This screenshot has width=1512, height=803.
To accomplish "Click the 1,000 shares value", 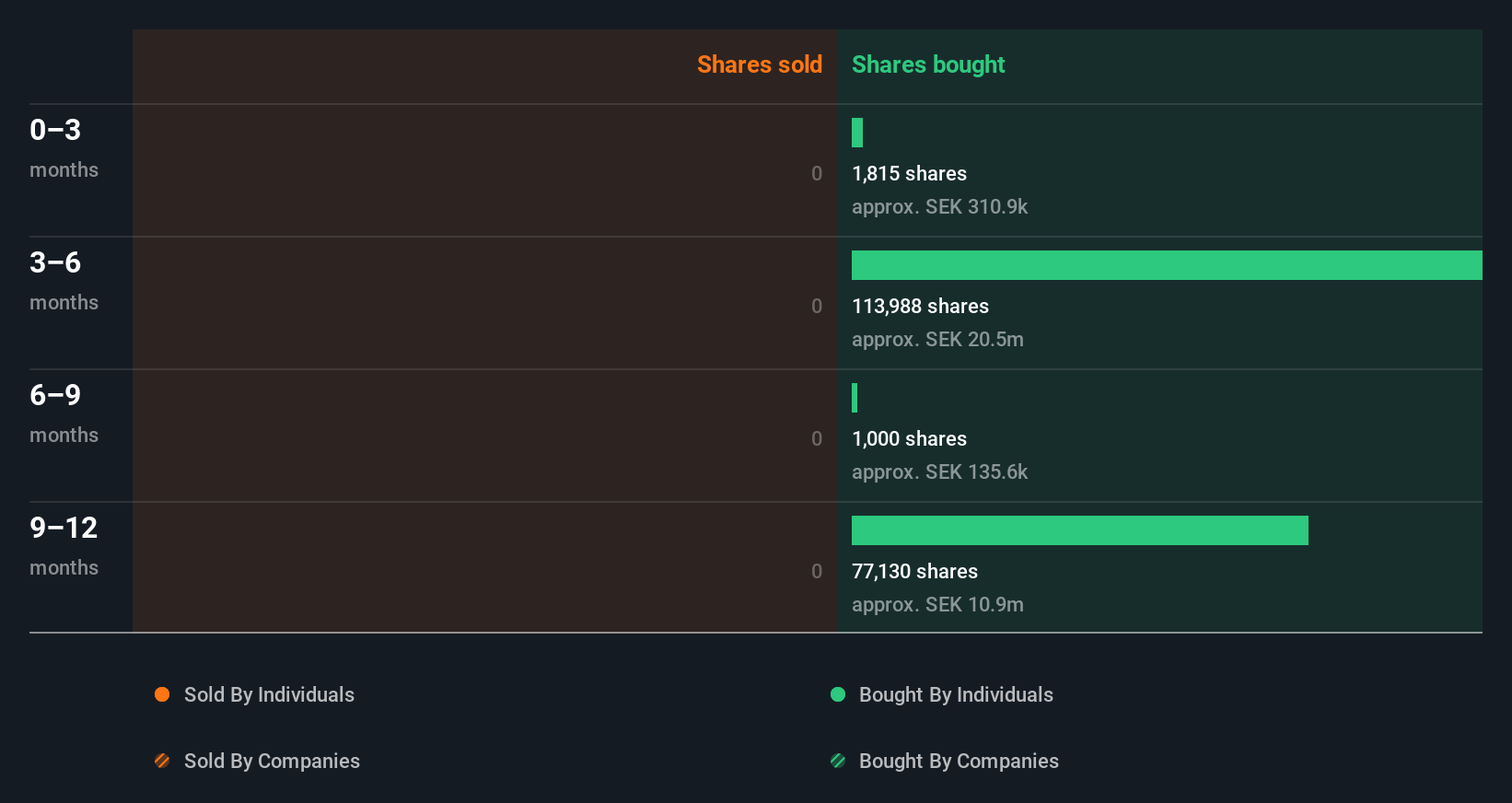I will coord(909,438).
